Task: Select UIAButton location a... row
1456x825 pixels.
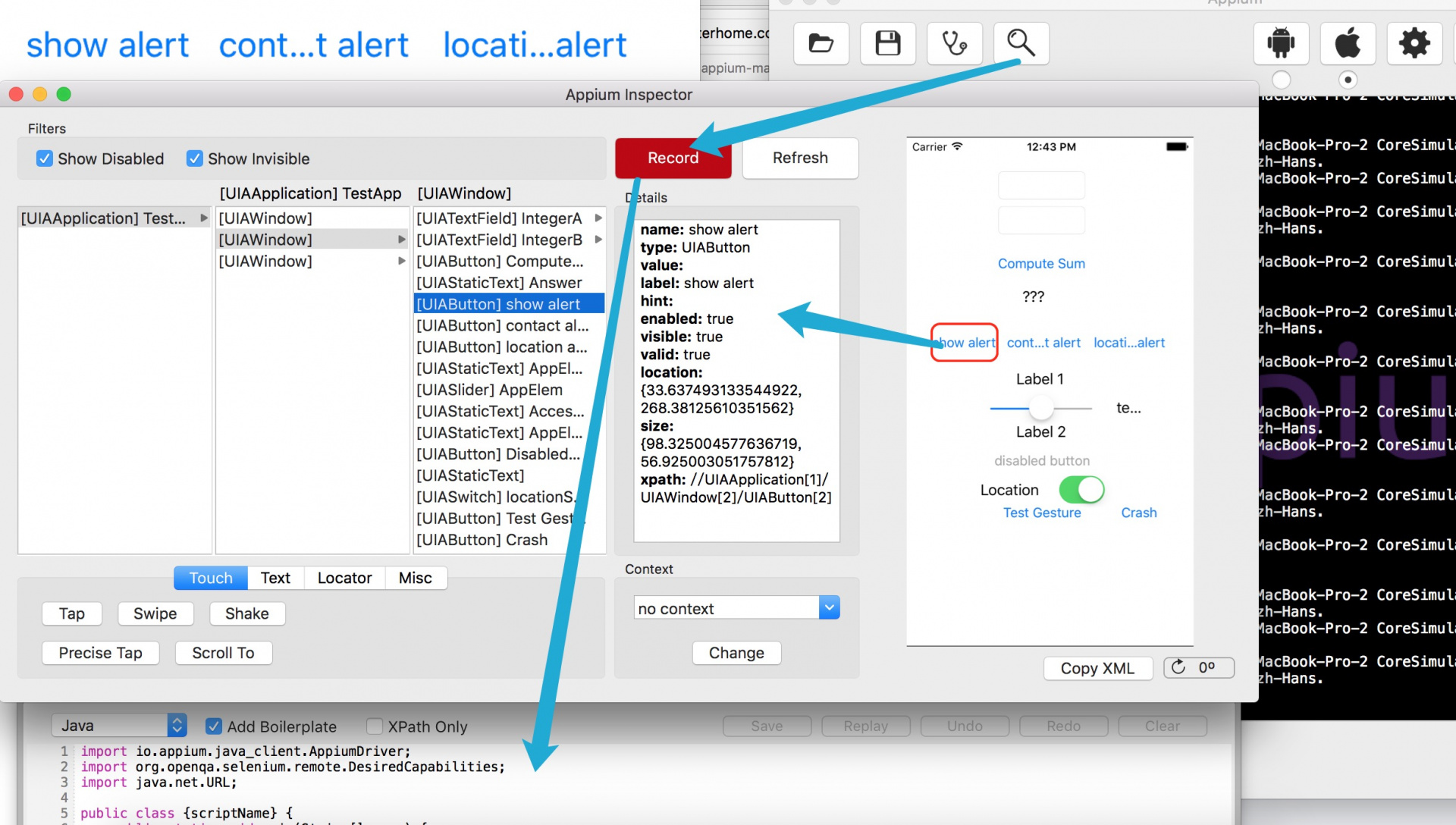Action: (x=509, y=347)
